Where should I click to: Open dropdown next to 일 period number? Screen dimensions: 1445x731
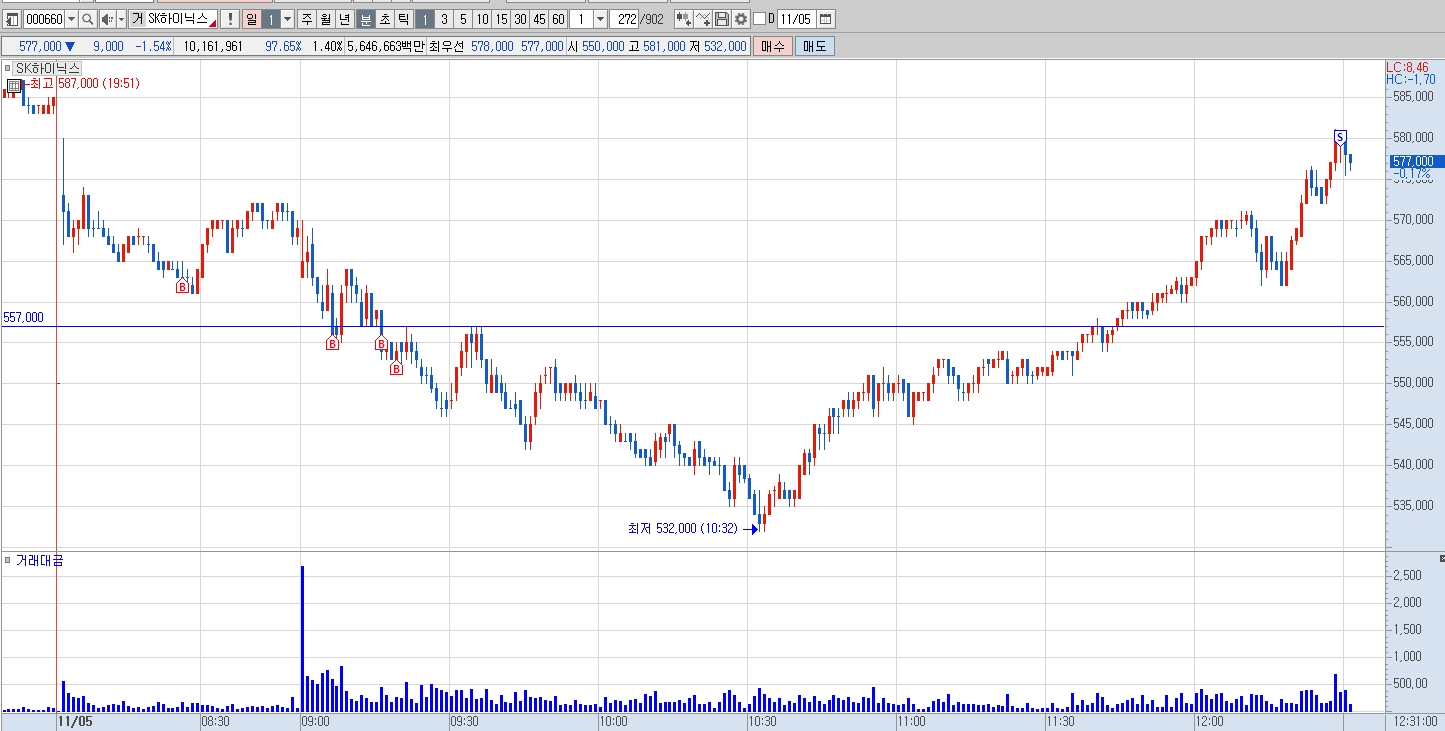point(287,19)
